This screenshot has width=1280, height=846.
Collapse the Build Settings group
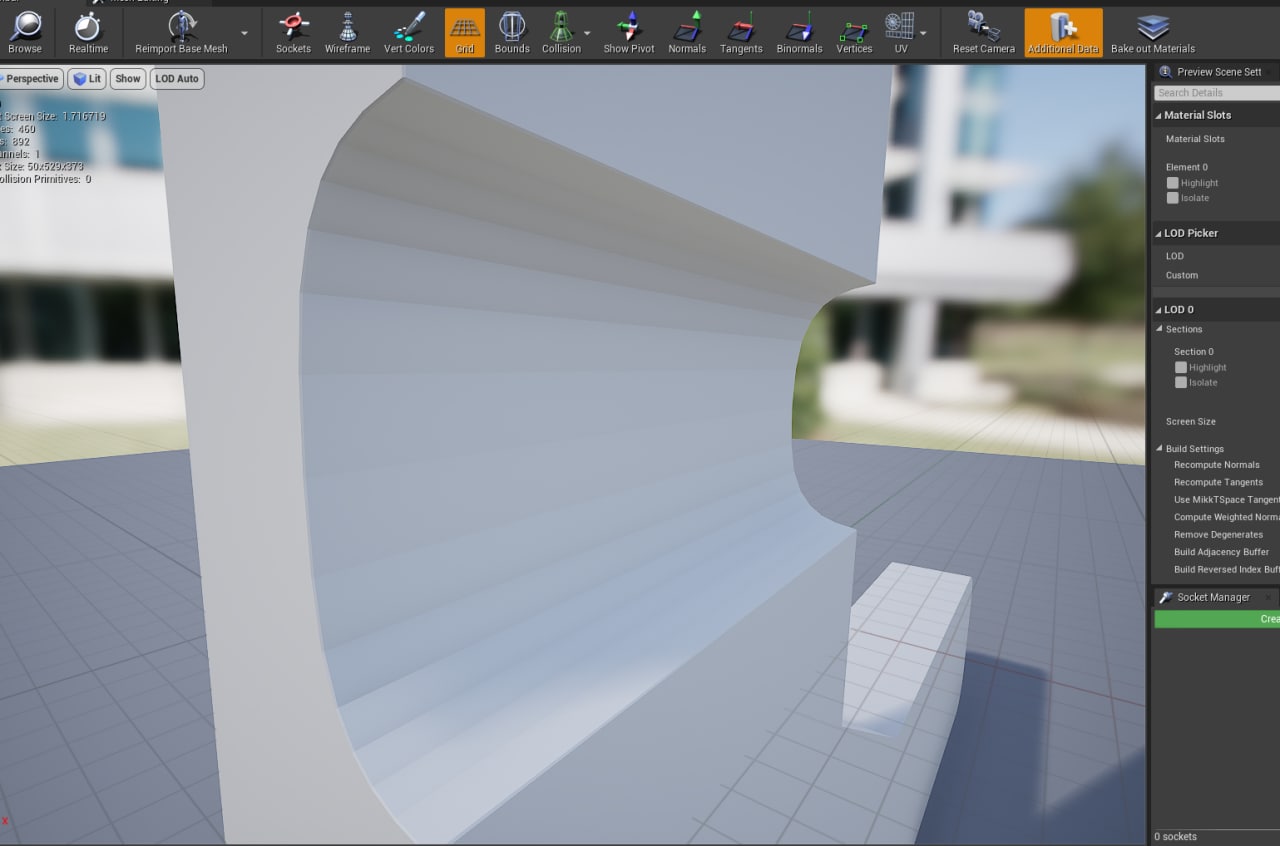[1160, 449]
